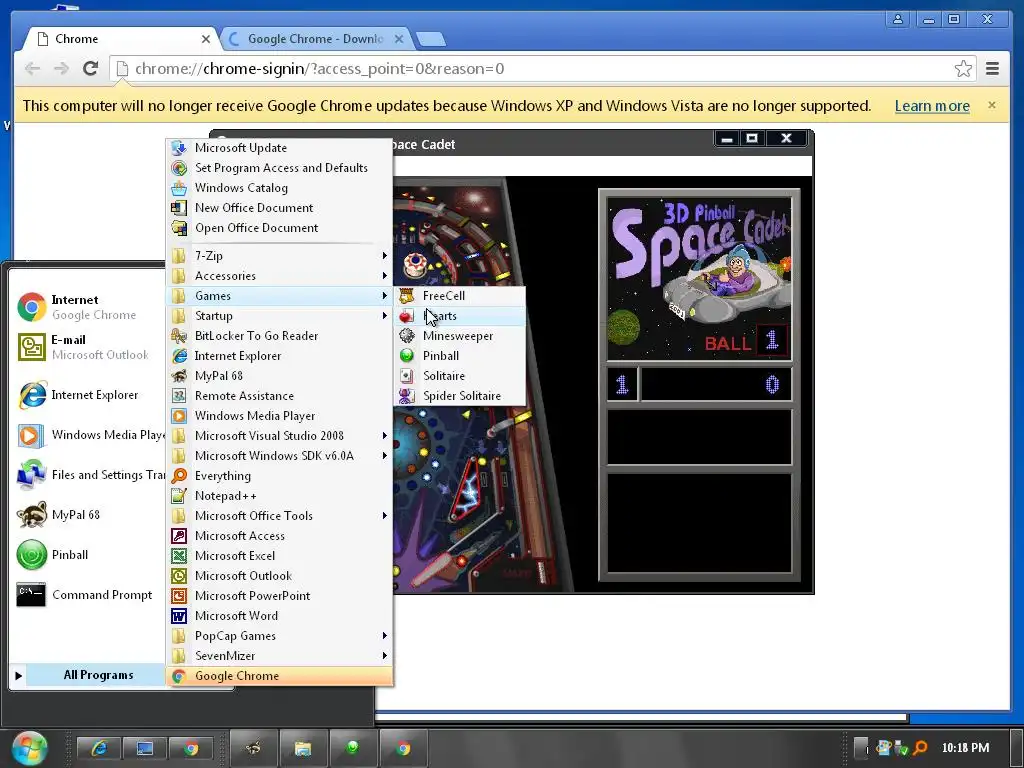Open Internet Explorer from quick launch bar
Viewport: 1024px width, 768px height.
coord(99,748)
